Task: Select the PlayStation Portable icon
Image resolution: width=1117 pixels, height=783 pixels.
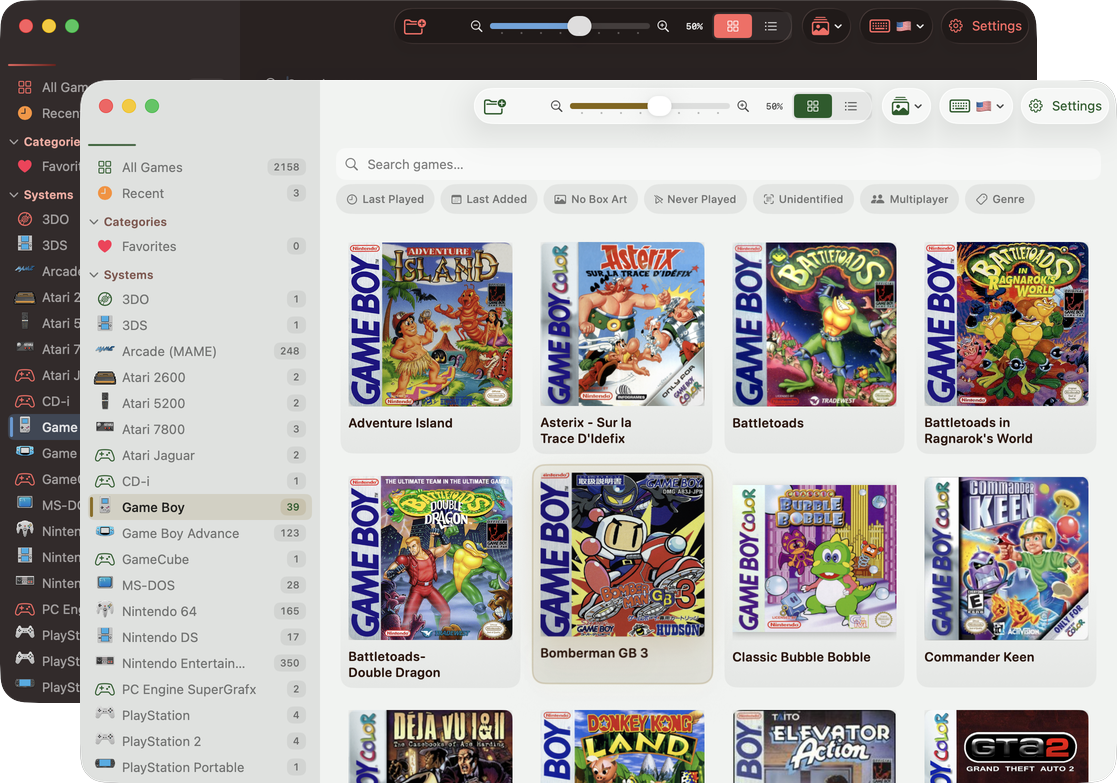Action: 105,764
